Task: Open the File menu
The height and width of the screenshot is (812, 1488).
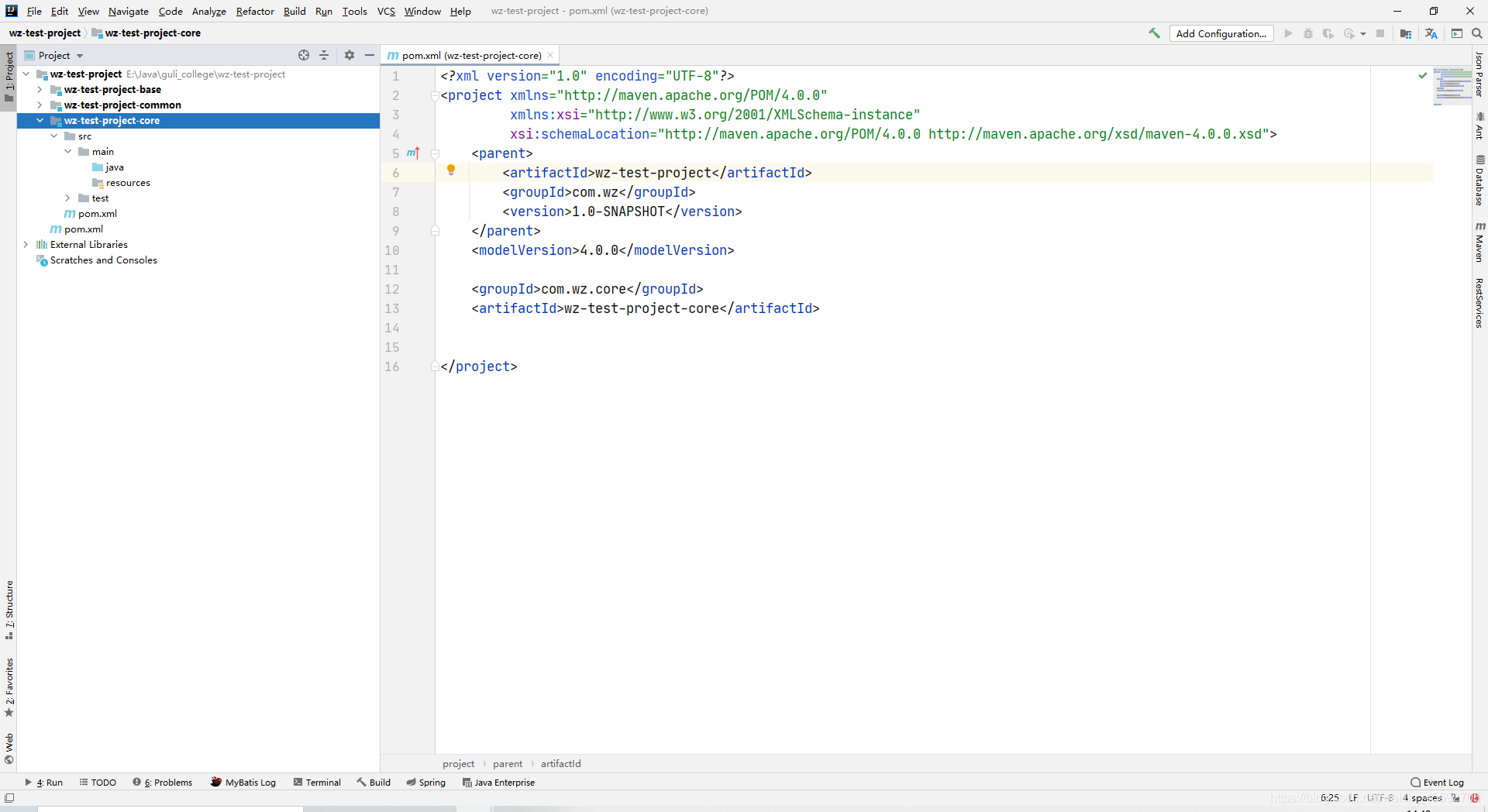Action: [x=34, y=11]
